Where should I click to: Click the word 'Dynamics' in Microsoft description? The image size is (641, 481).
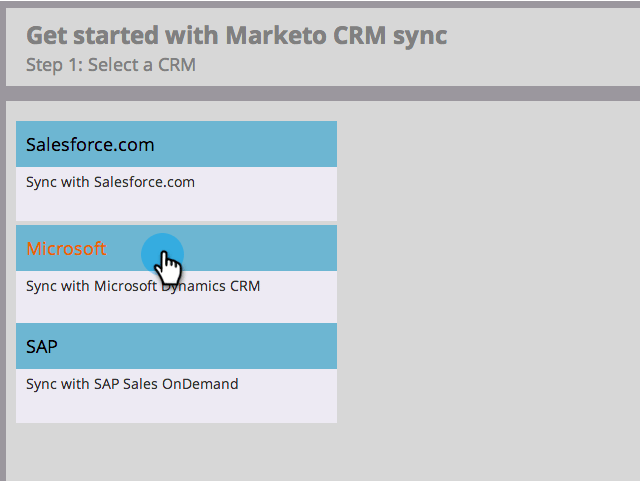(194, 286)
